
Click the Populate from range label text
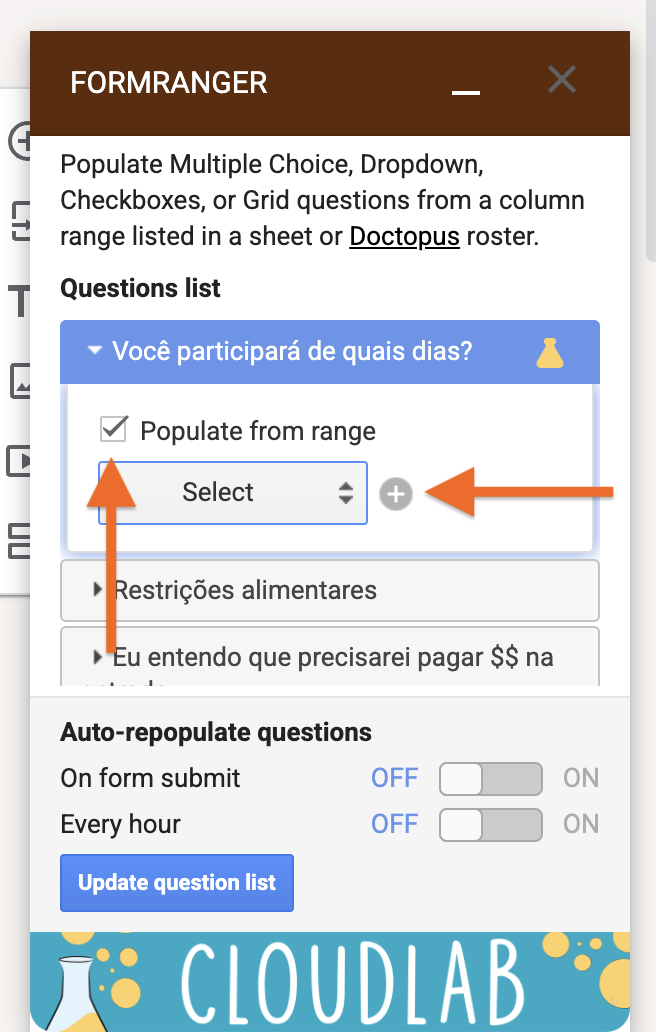point(258,431)
